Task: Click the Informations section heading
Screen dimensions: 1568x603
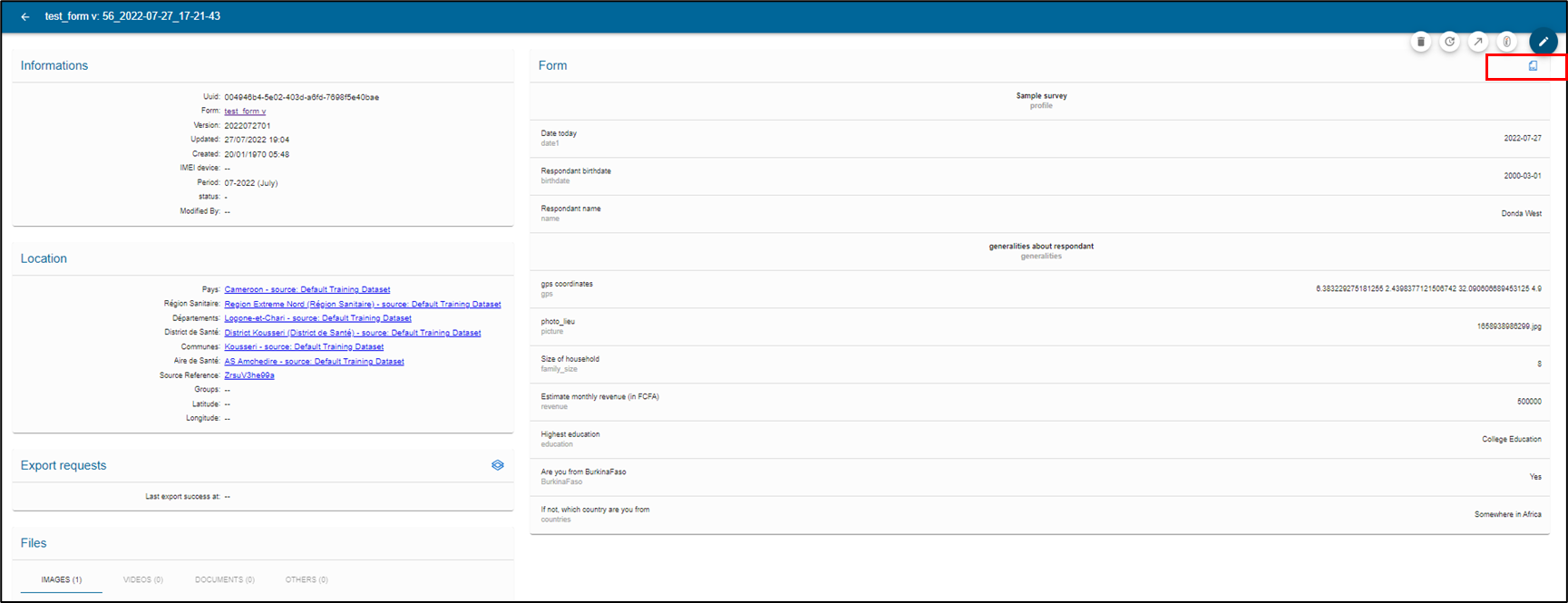Action: (x=54, y=66)
